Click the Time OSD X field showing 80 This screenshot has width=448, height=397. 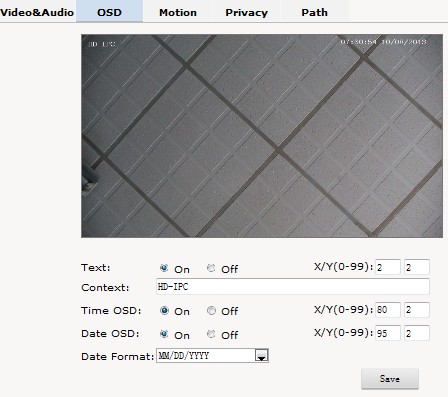coord(388,310)
